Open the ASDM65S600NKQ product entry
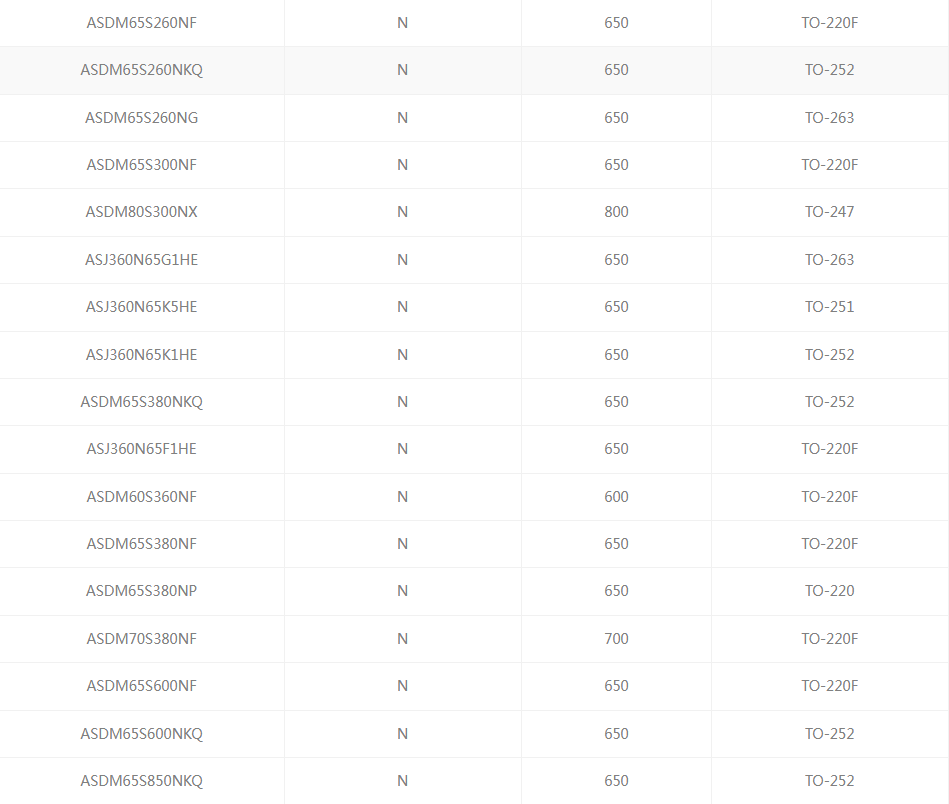The image size is (949, 804). tap(141, 734)
